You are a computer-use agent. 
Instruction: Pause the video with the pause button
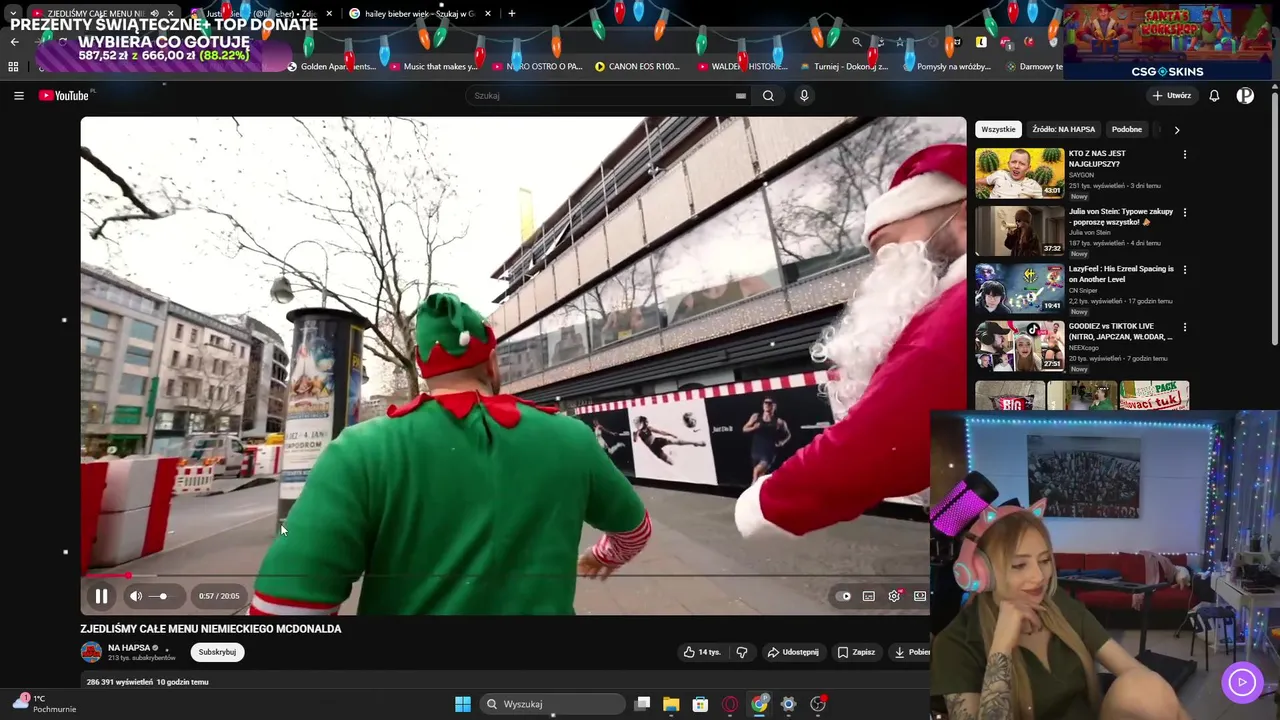(101, 596)
